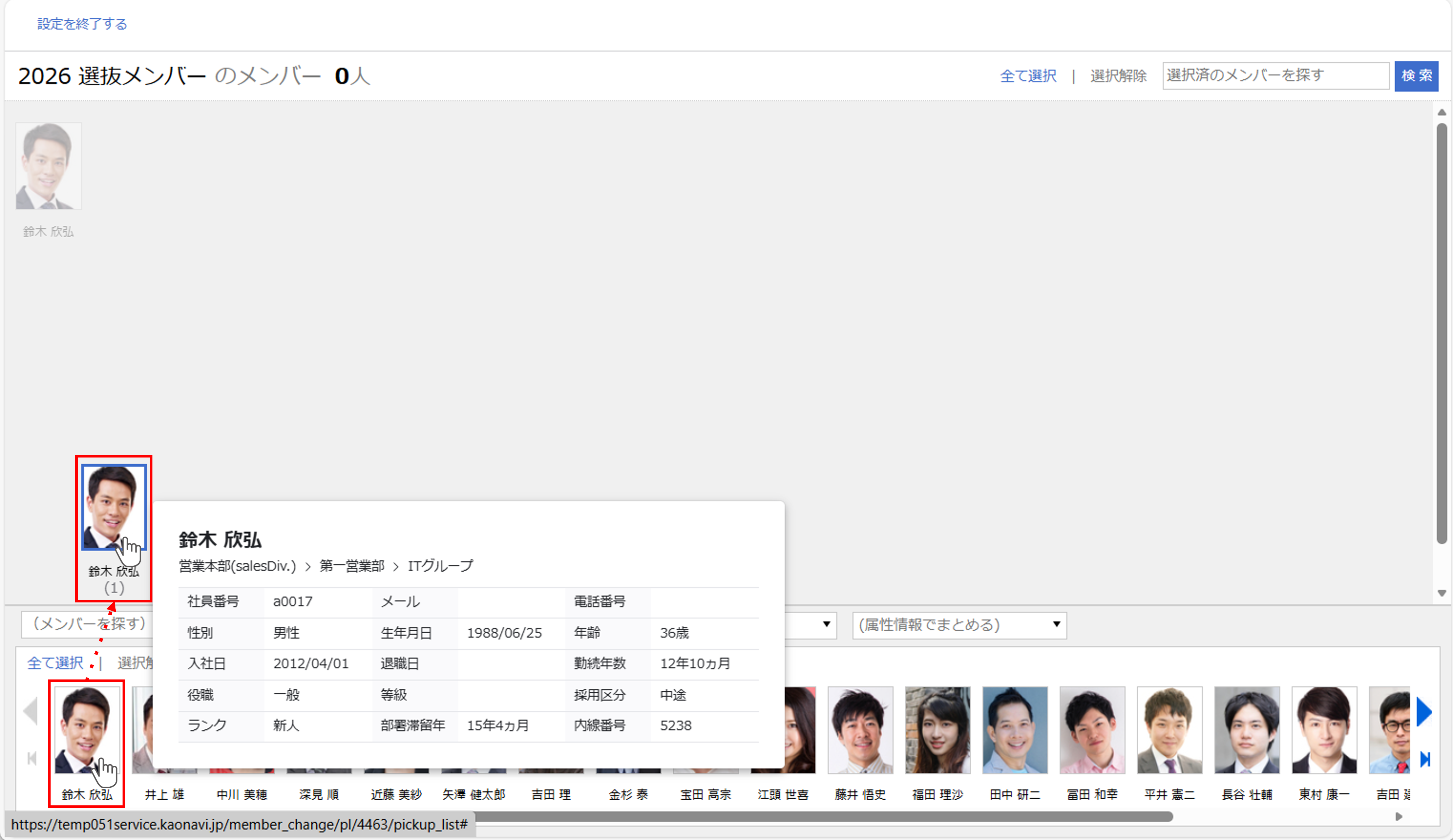
Task: Click the faded 鈴木 欣弘 thumbnail in selected area
Action: click(49, 167)
